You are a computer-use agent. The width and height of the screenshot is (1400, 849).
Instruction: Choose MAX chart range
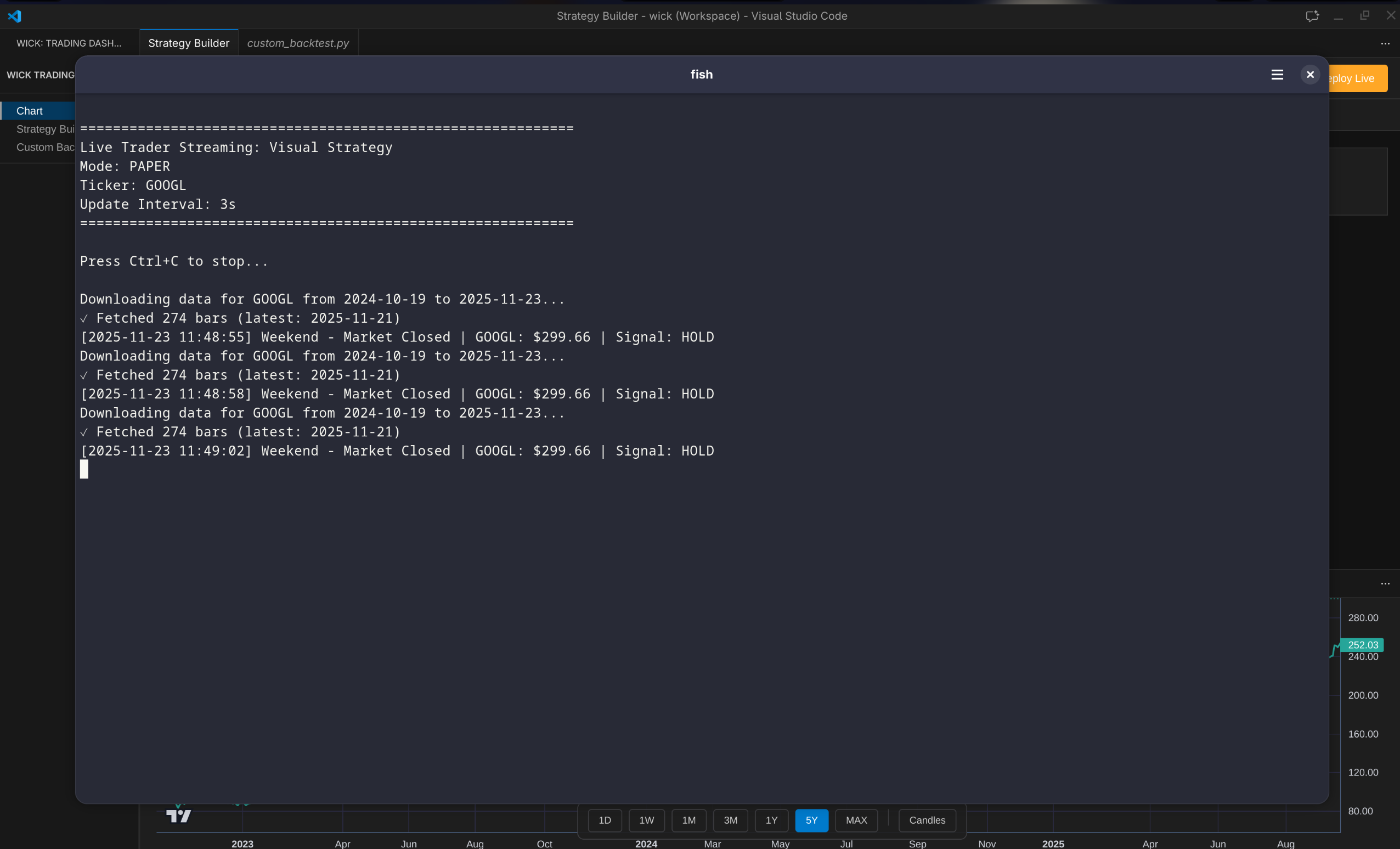(856, 820)
